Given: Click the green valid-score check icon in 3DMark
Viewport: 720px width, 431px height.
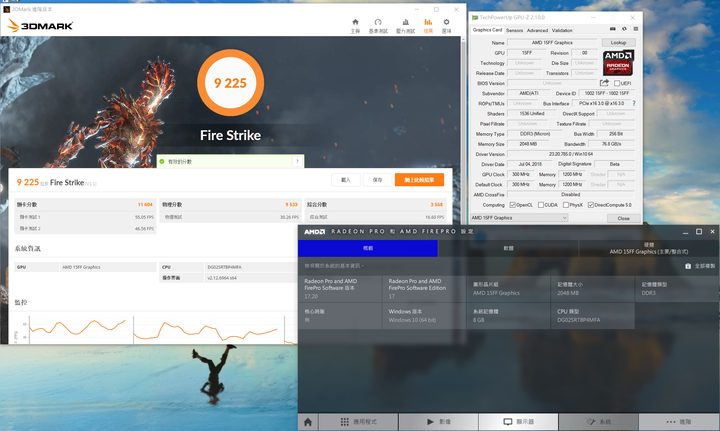Looking at the screenshot, I should point(162,162).
